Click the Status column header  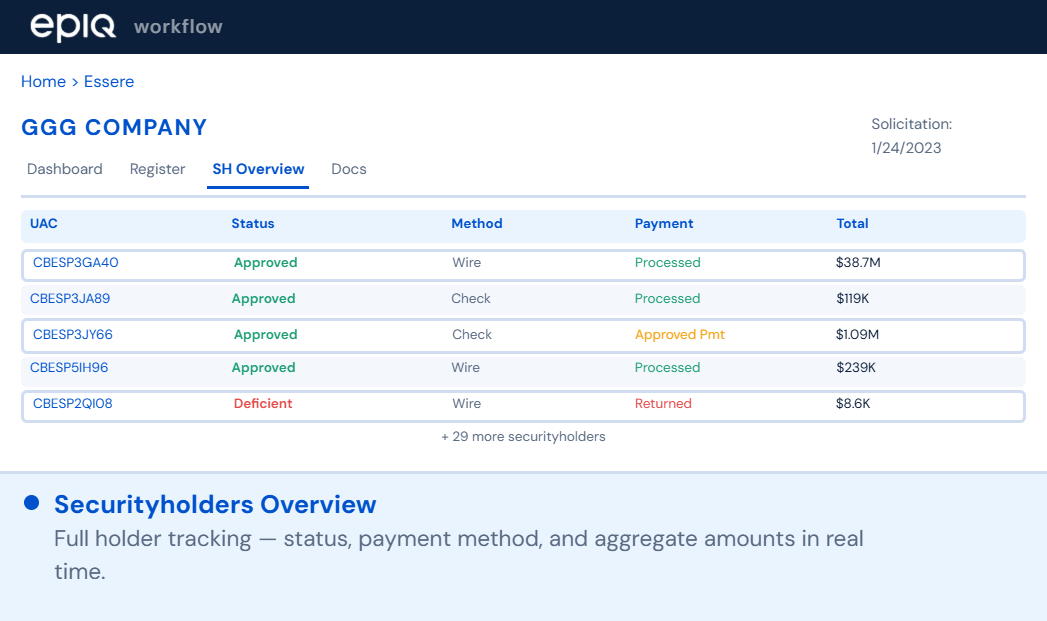[252, 224]
